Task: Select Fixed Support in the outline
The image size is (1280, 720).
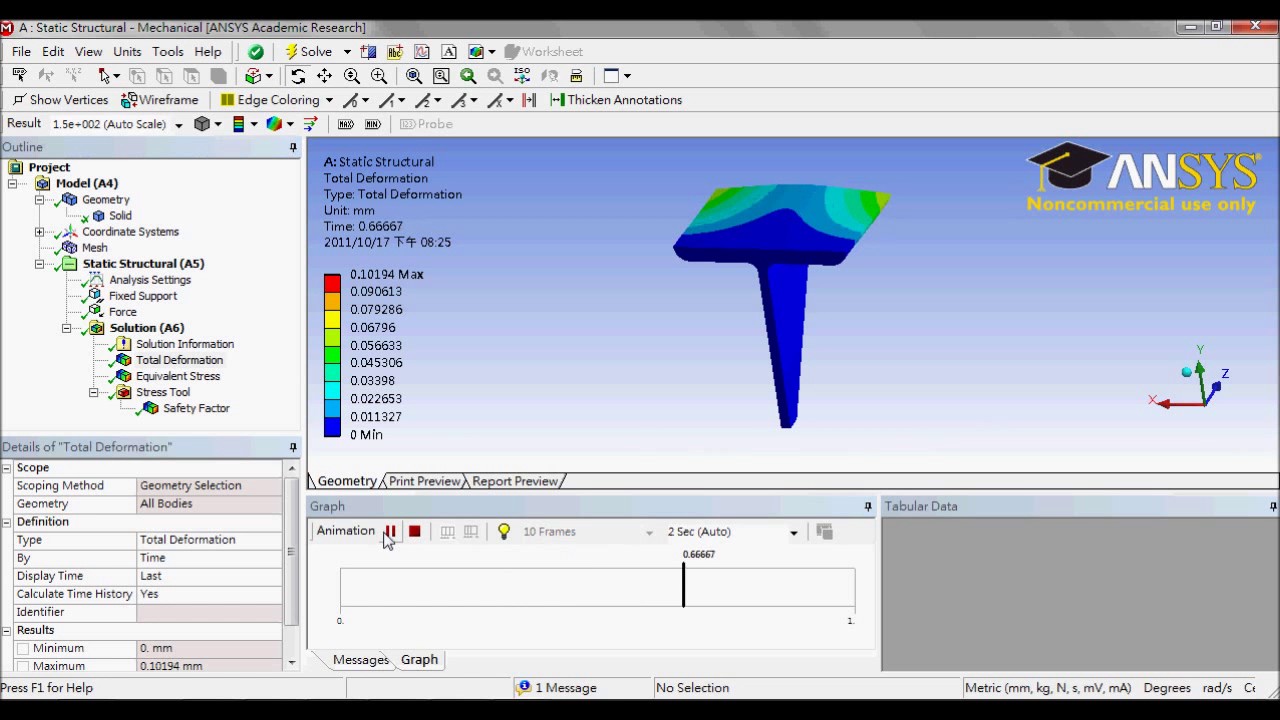Action: click(x=143, y=296)
